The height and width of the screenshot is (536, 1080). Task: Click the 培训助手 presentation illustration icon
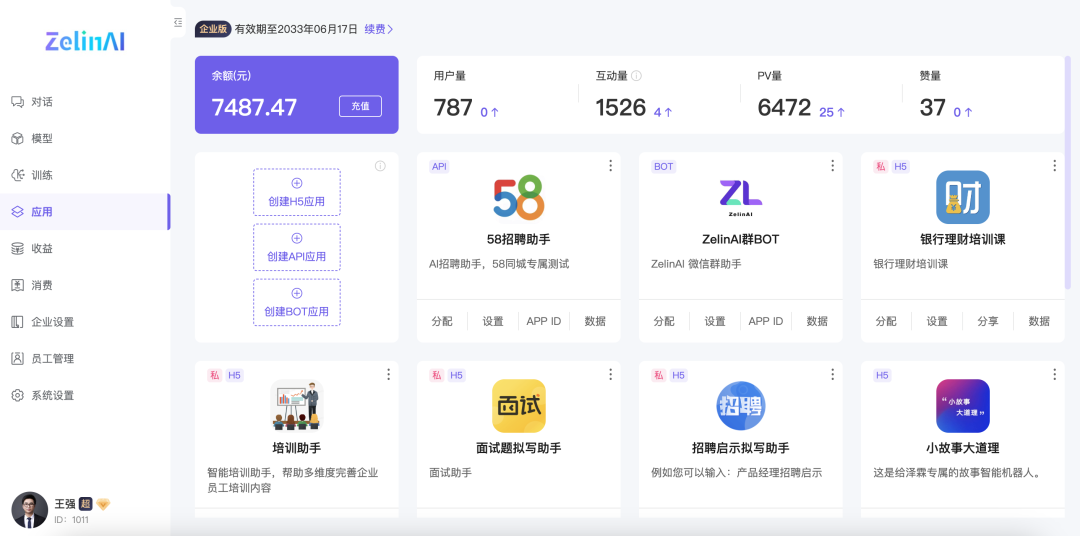point(297,406)
